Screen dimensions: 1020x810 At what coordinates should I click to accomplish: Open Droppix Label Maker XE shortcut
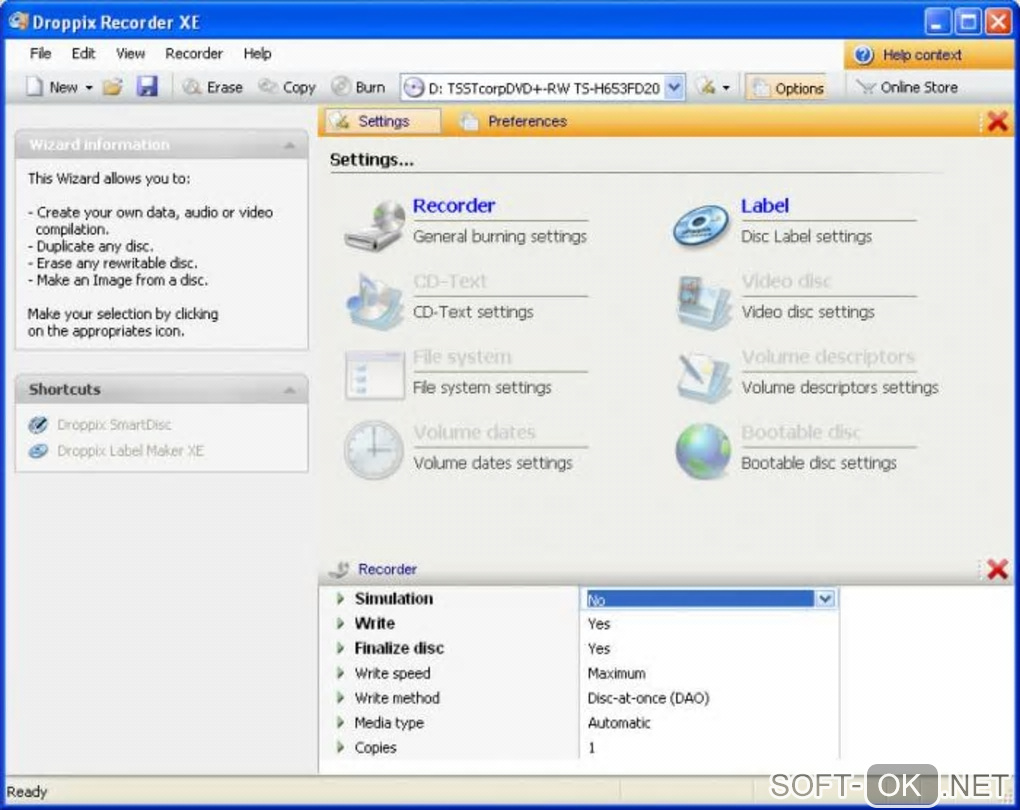pyautogui.click(x=130, y=450)
